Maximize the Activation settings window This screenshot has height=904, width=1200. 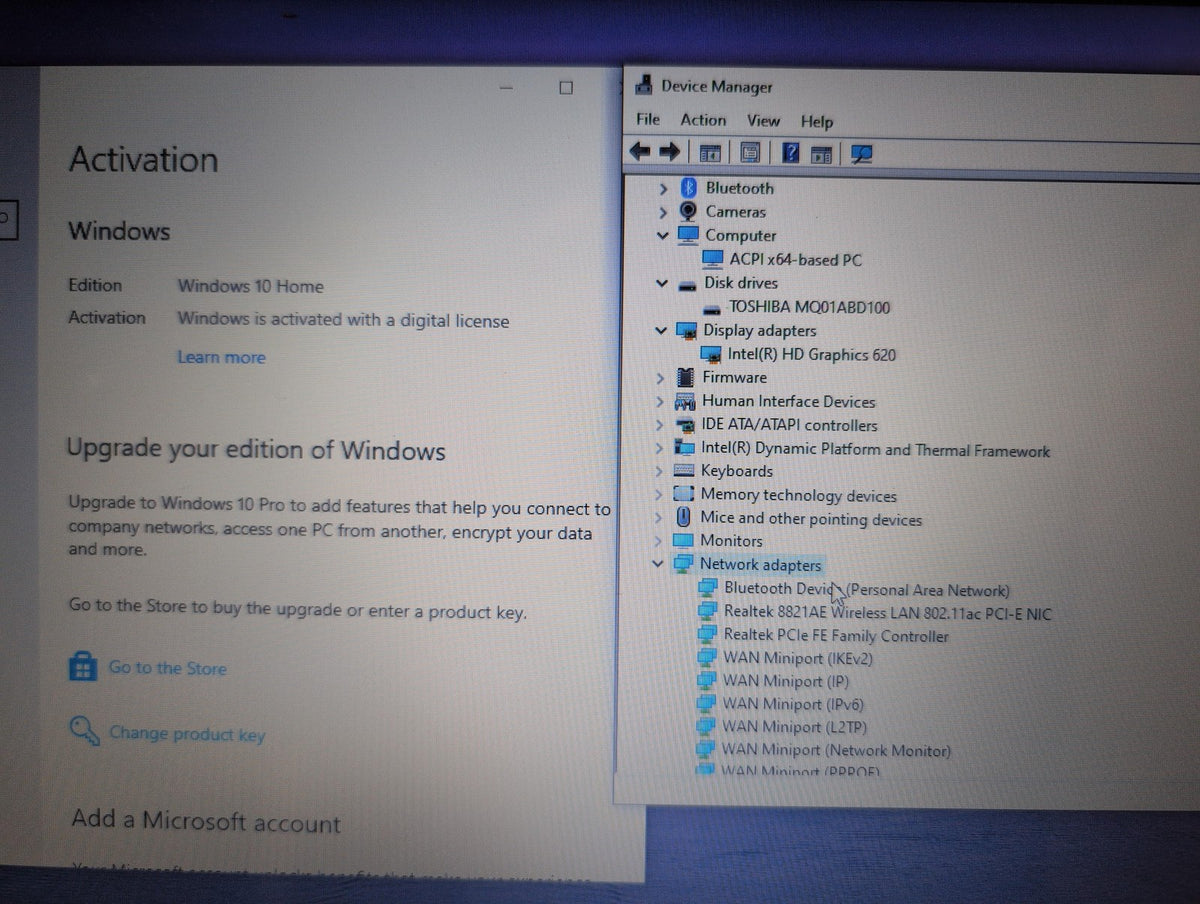[566, 88]
